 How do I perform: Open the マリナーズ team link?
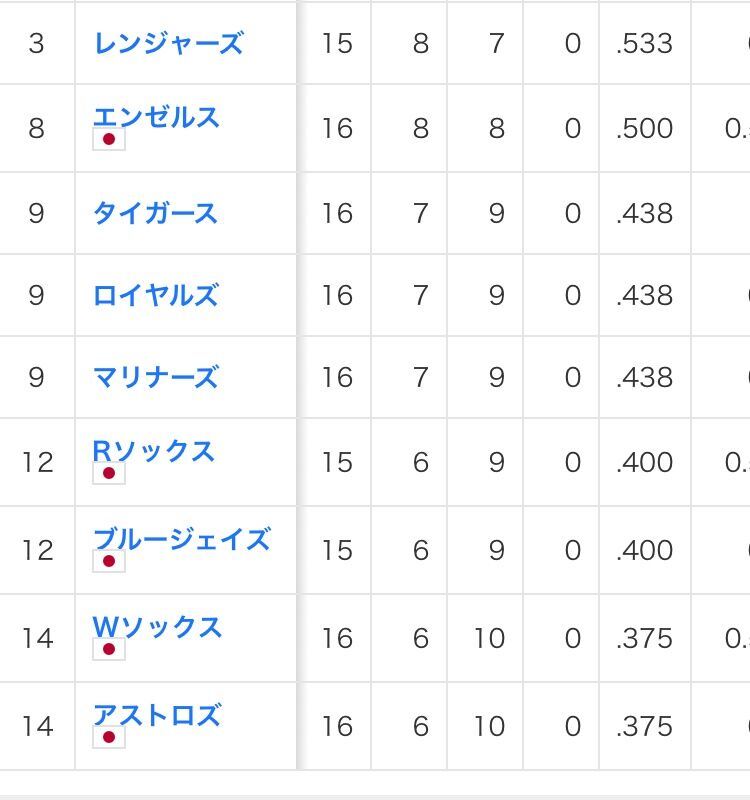[156, 377]
